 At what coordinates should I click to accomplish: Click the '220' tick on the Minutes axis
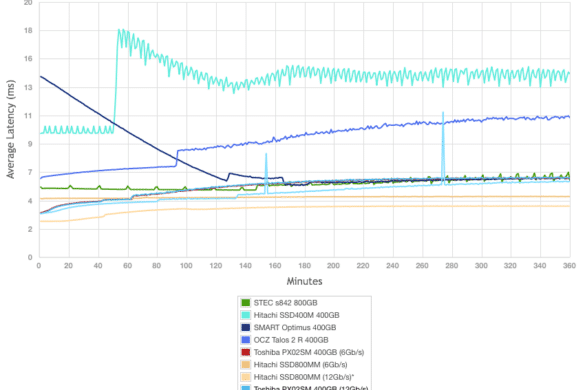click(363, 266)
